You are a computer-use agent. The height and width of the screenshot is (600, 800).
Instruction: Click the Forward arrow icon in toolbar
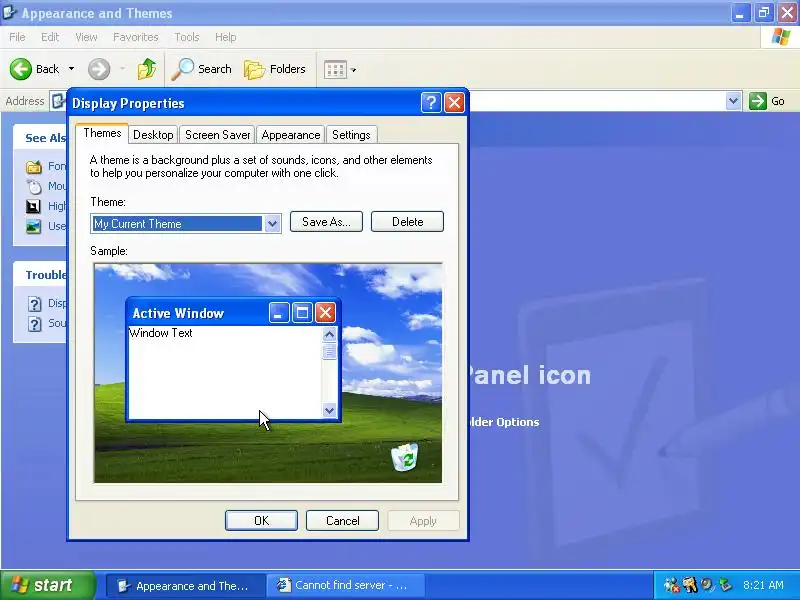coord(99,69)
